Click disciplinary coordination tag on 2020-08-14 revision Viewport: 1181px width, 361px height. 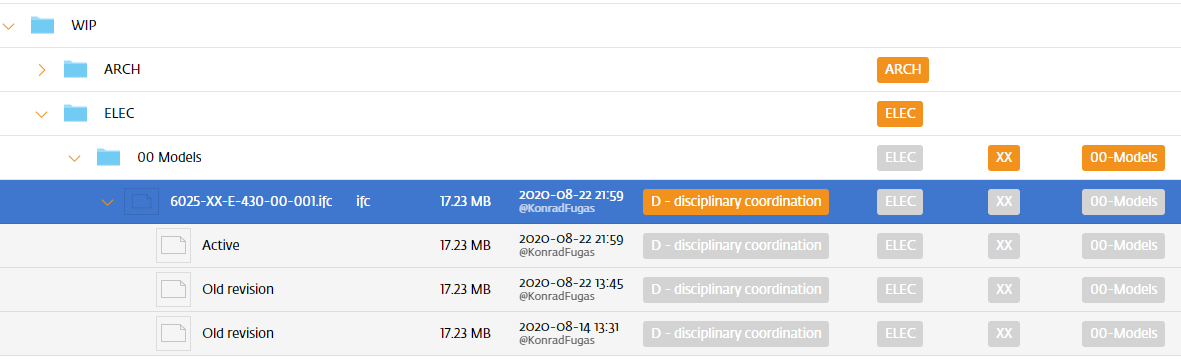click(x=735, y=333)
